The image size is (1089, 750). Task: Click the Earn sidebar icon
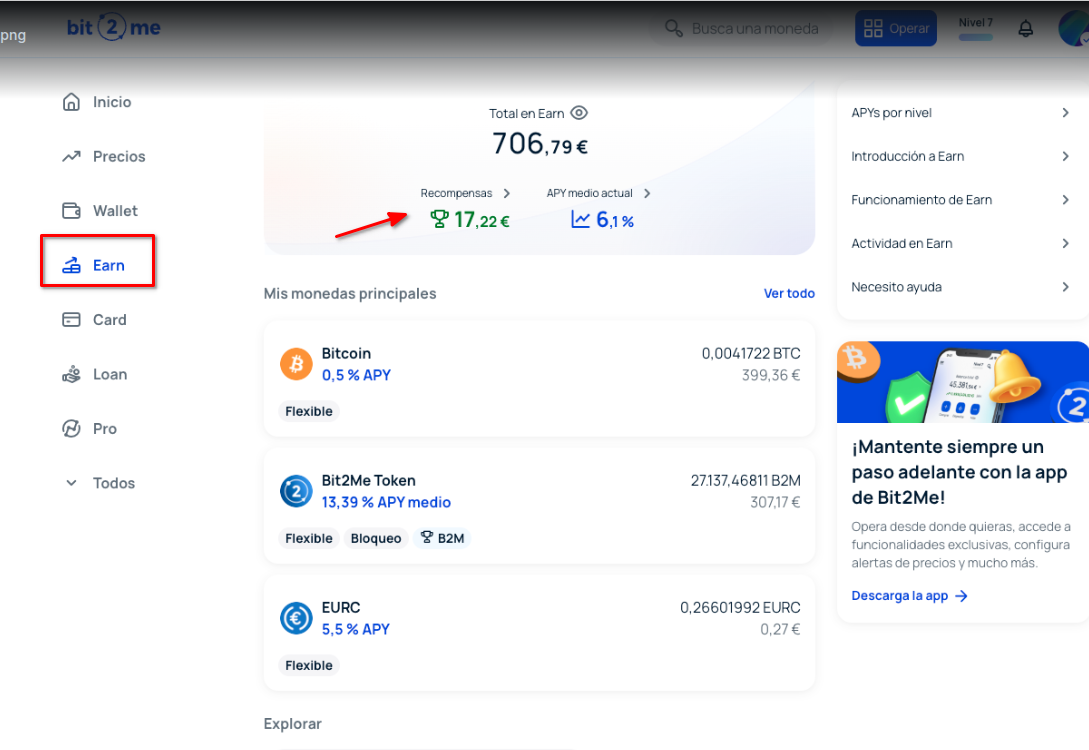tap(71, 265)
